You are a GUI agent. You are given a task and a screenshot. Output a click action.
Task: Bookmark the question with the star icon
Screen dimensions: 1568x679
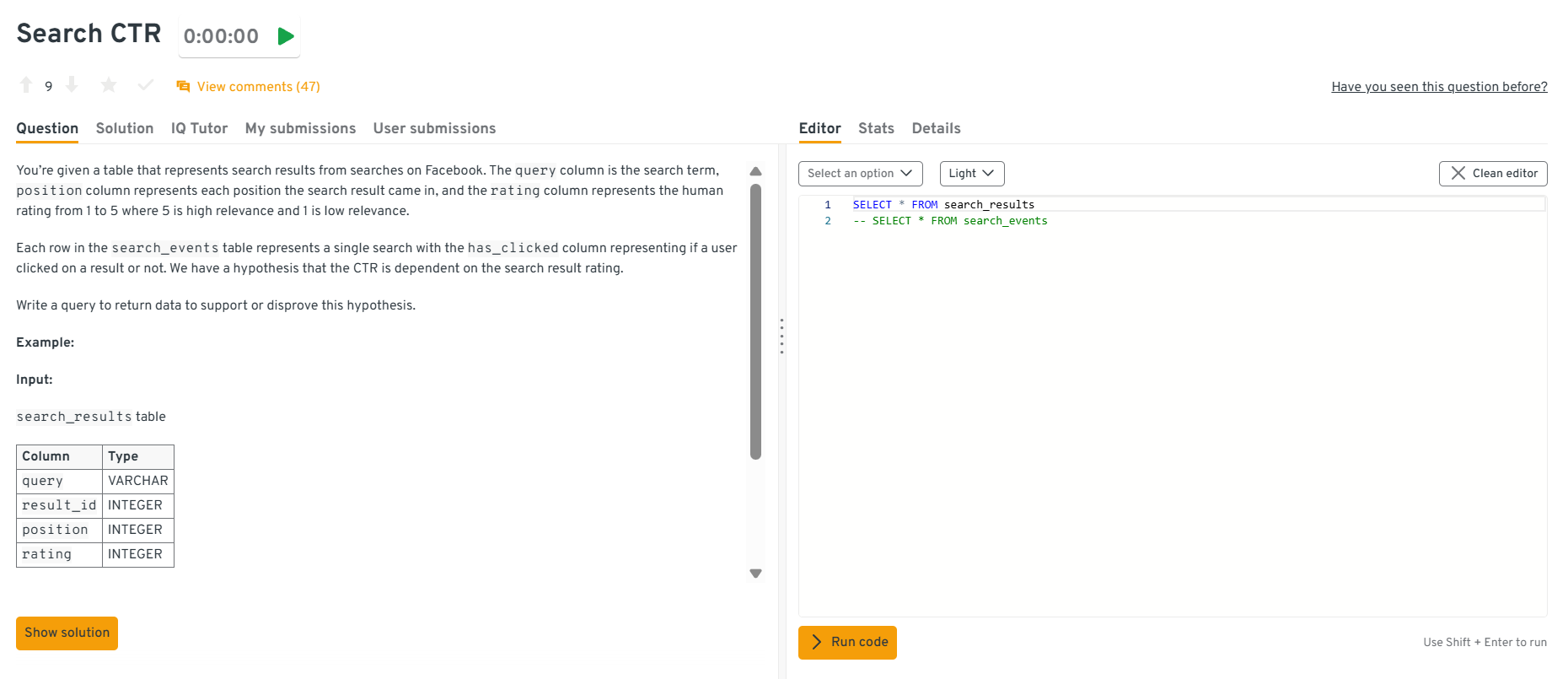click(109, 85)
